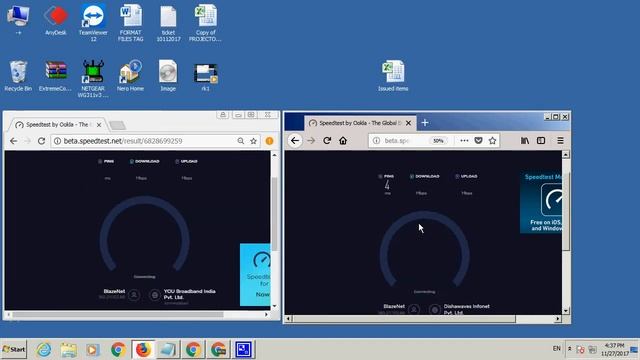Launch Internet Explorer from taskbar
Screen dimensions: 640x360
tap(44, 350)
